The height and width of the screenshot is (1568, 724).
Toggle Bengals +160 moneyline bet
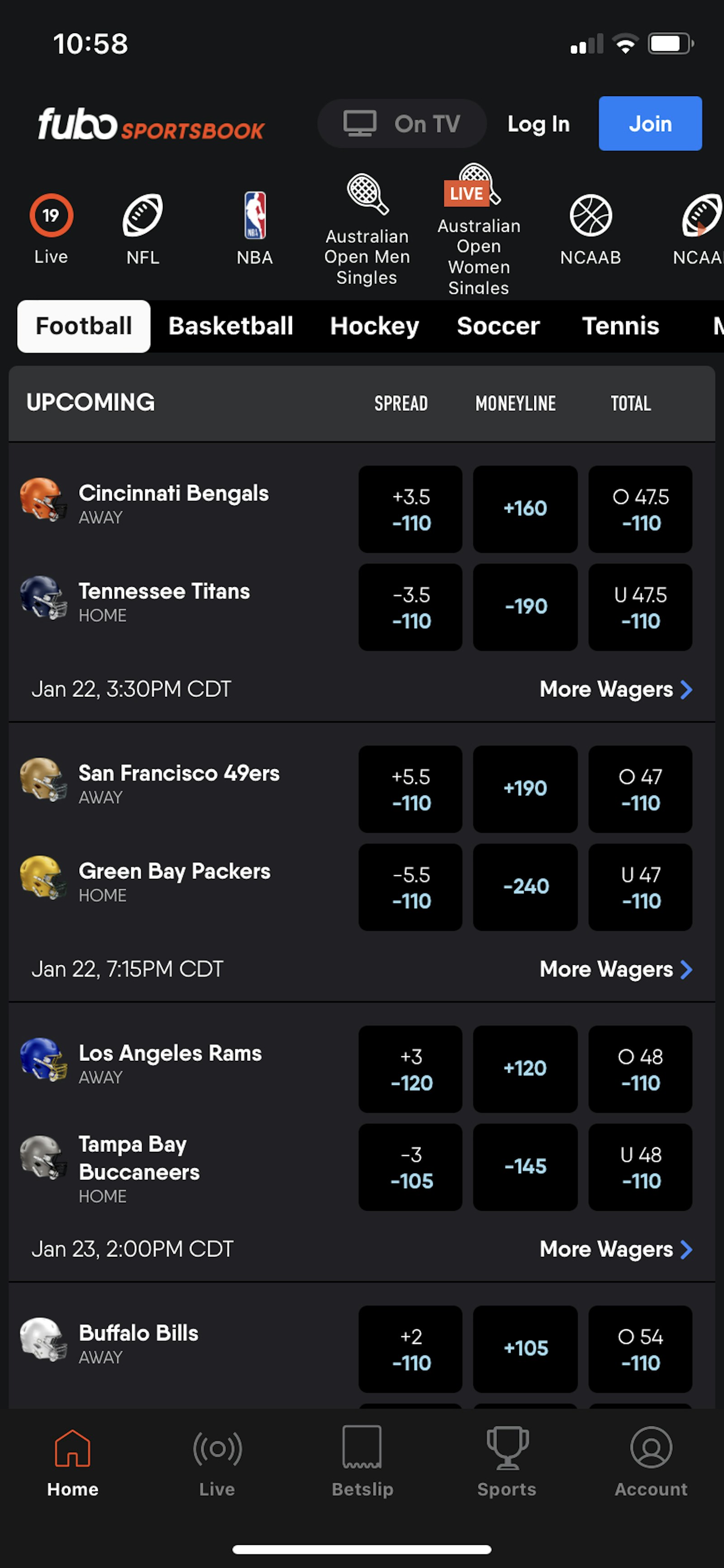point(525,509)
